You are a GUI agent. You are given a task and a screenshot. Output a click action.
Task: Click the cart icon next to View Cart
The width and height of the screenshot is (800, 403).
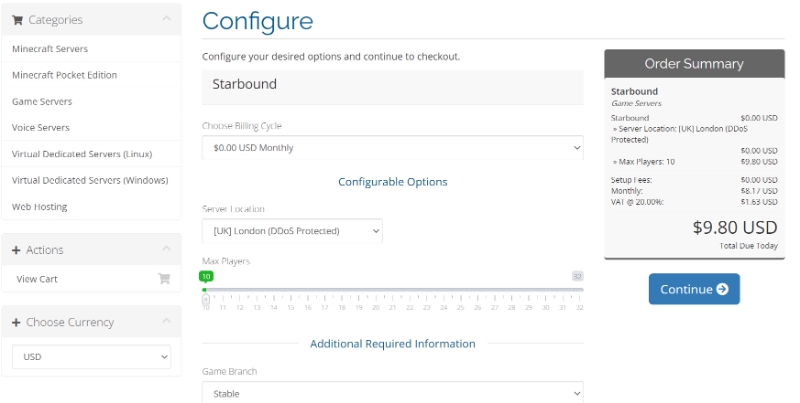(164, 279)
